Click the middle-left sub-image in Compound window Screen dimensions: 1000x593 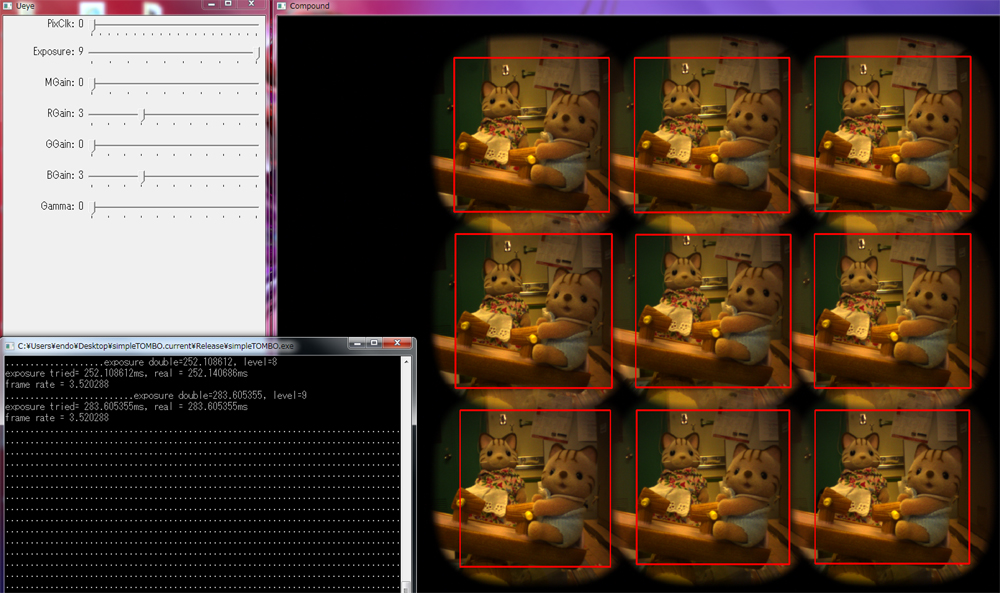pos(533,311)
